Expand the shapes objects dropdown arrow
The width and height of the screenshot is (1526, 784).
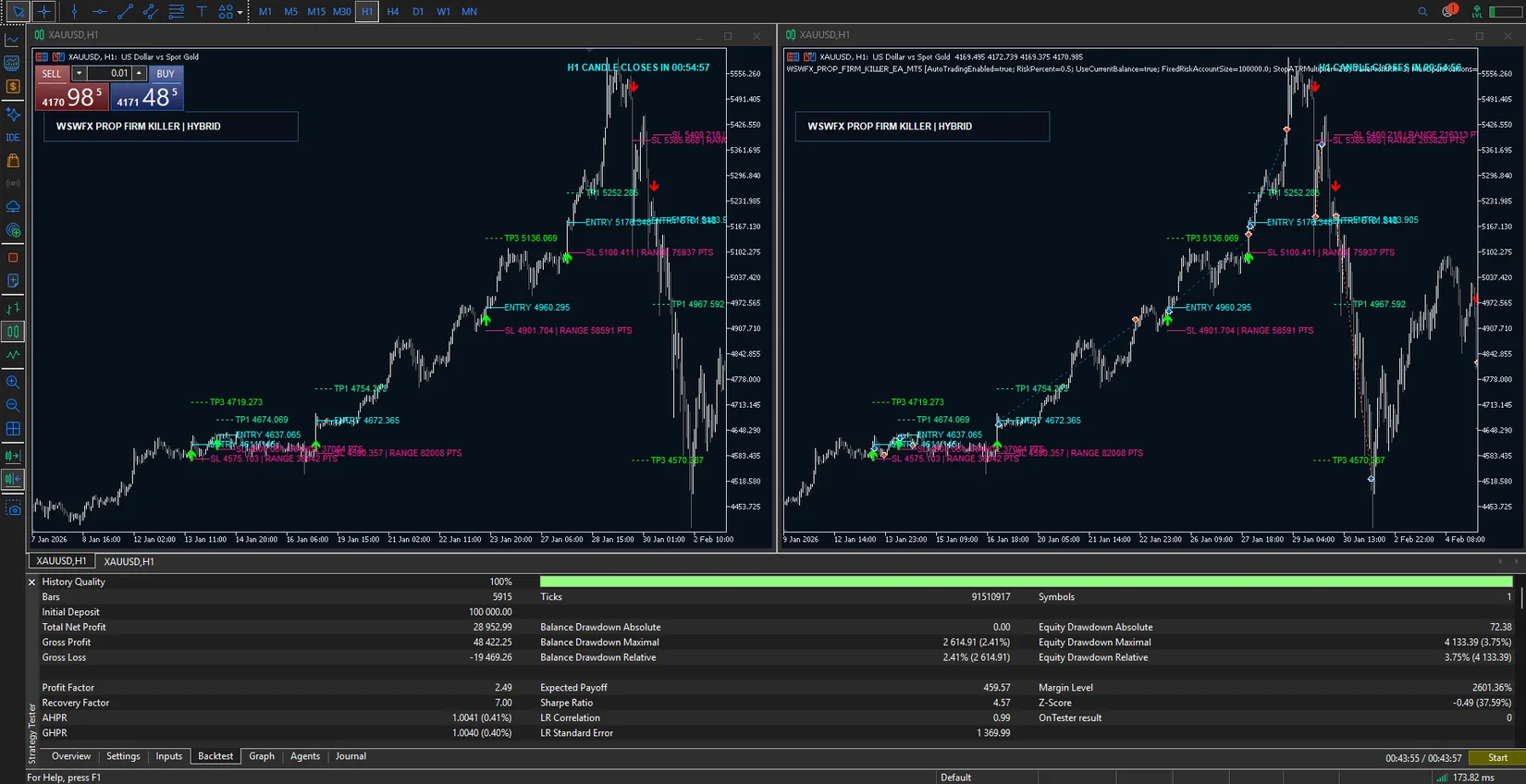click(x=240, y=13)
